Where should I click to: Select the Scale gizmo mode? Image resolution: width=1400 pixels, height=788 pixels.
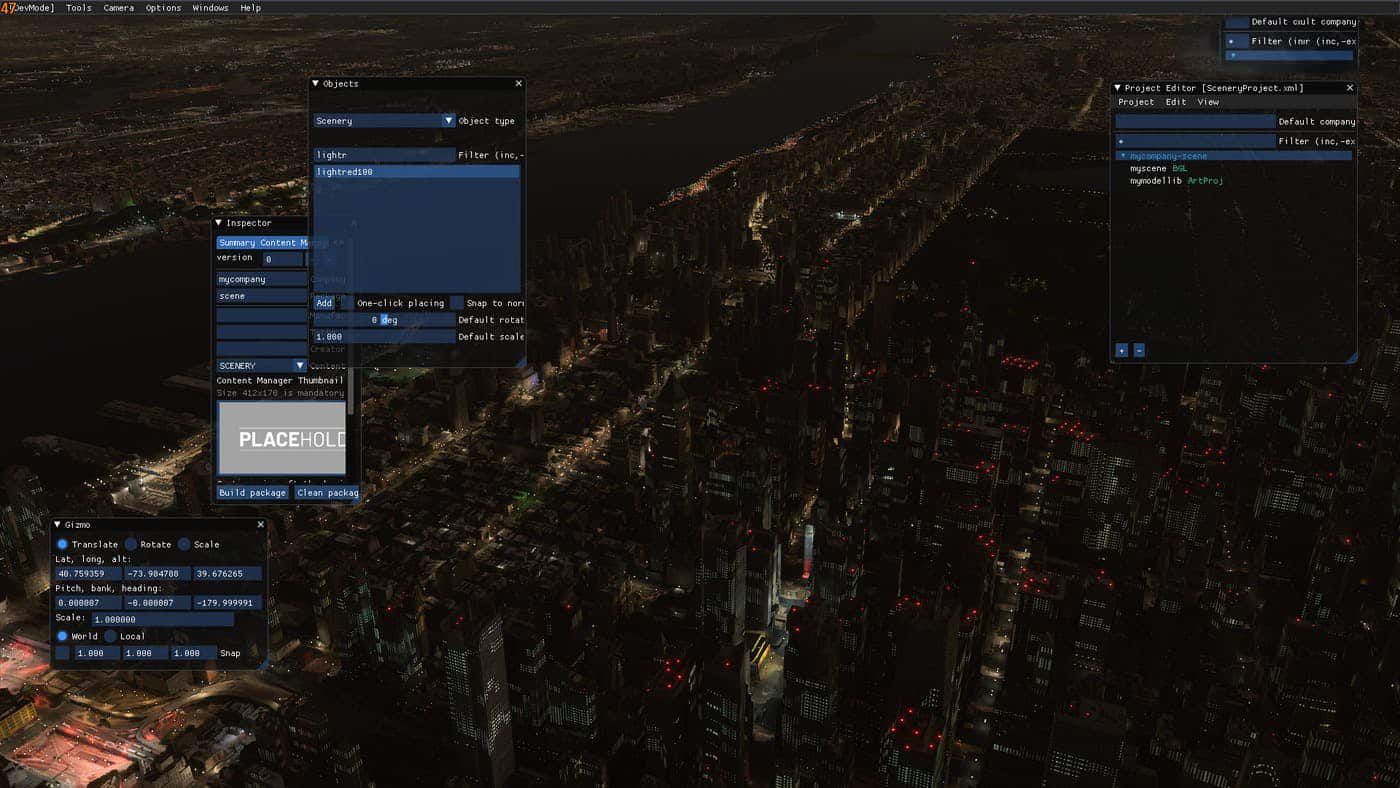click(184, 544)
